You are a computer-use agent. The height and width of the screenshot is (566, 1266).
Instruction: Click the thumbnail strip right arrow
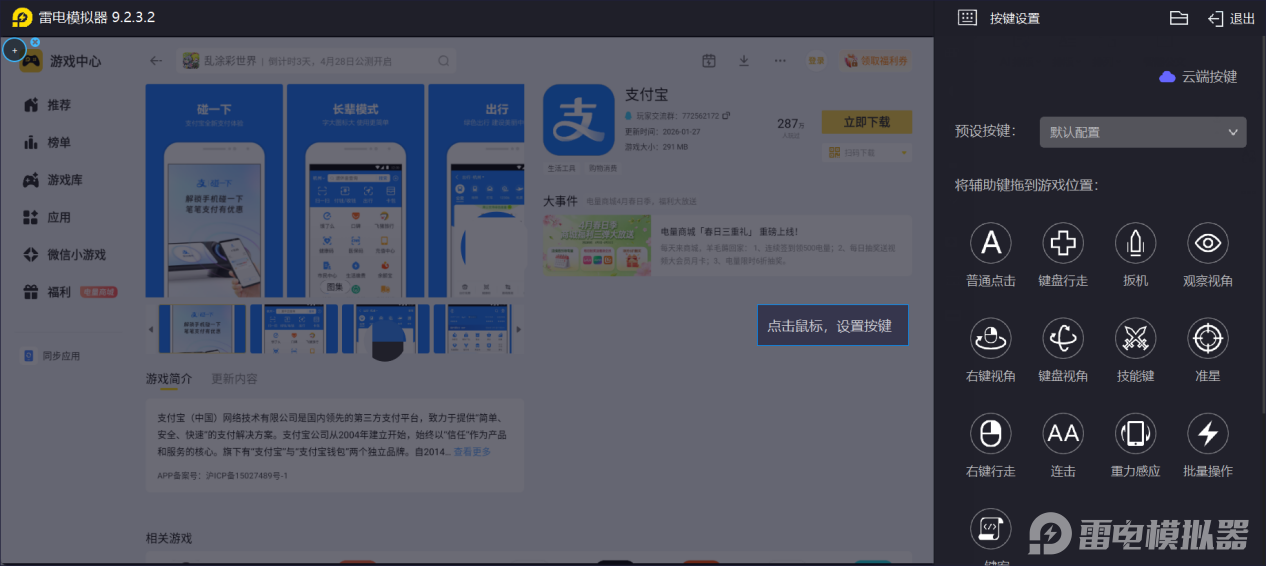[518, 329]
